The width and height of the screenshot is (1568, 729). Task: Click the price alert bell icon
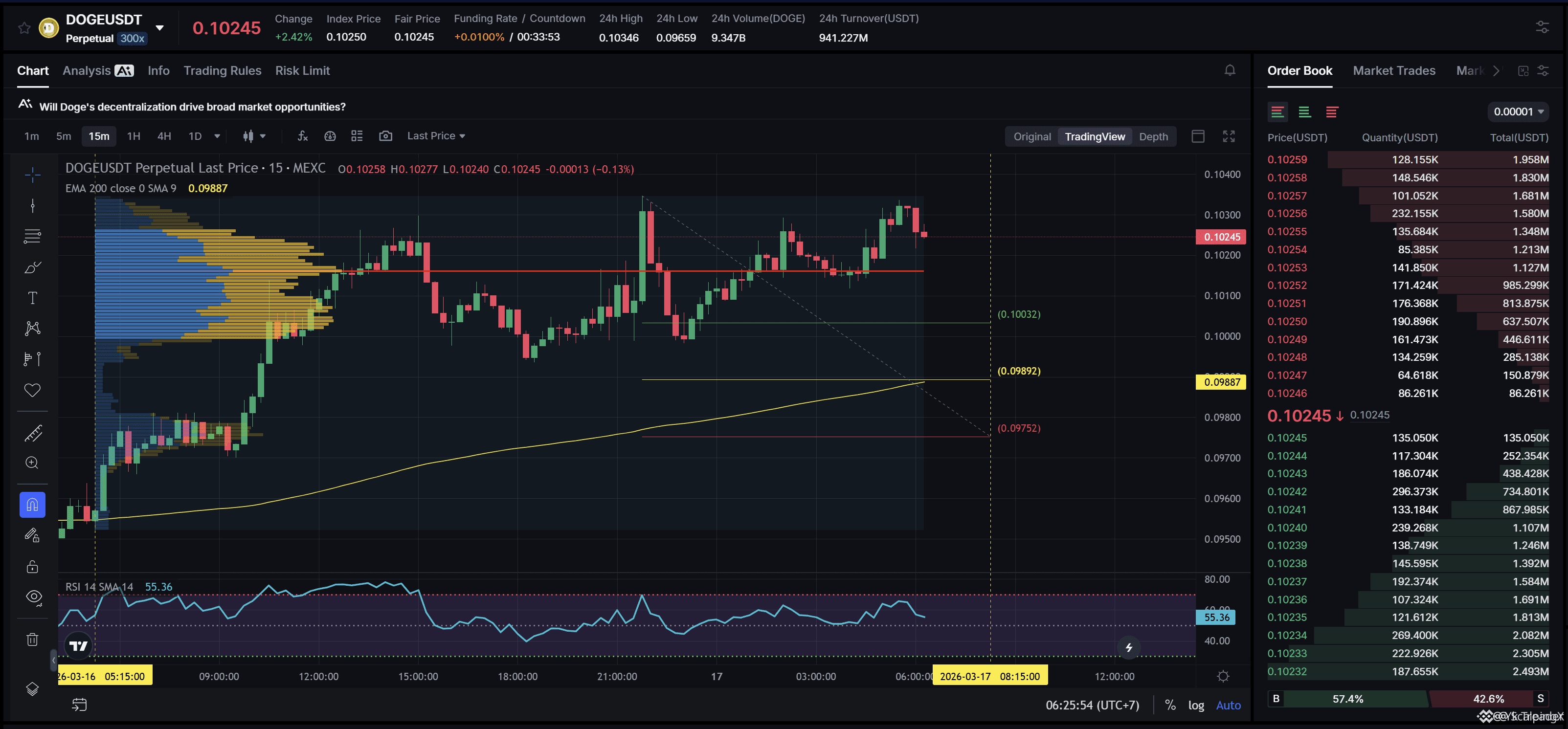coord(1230,70)
